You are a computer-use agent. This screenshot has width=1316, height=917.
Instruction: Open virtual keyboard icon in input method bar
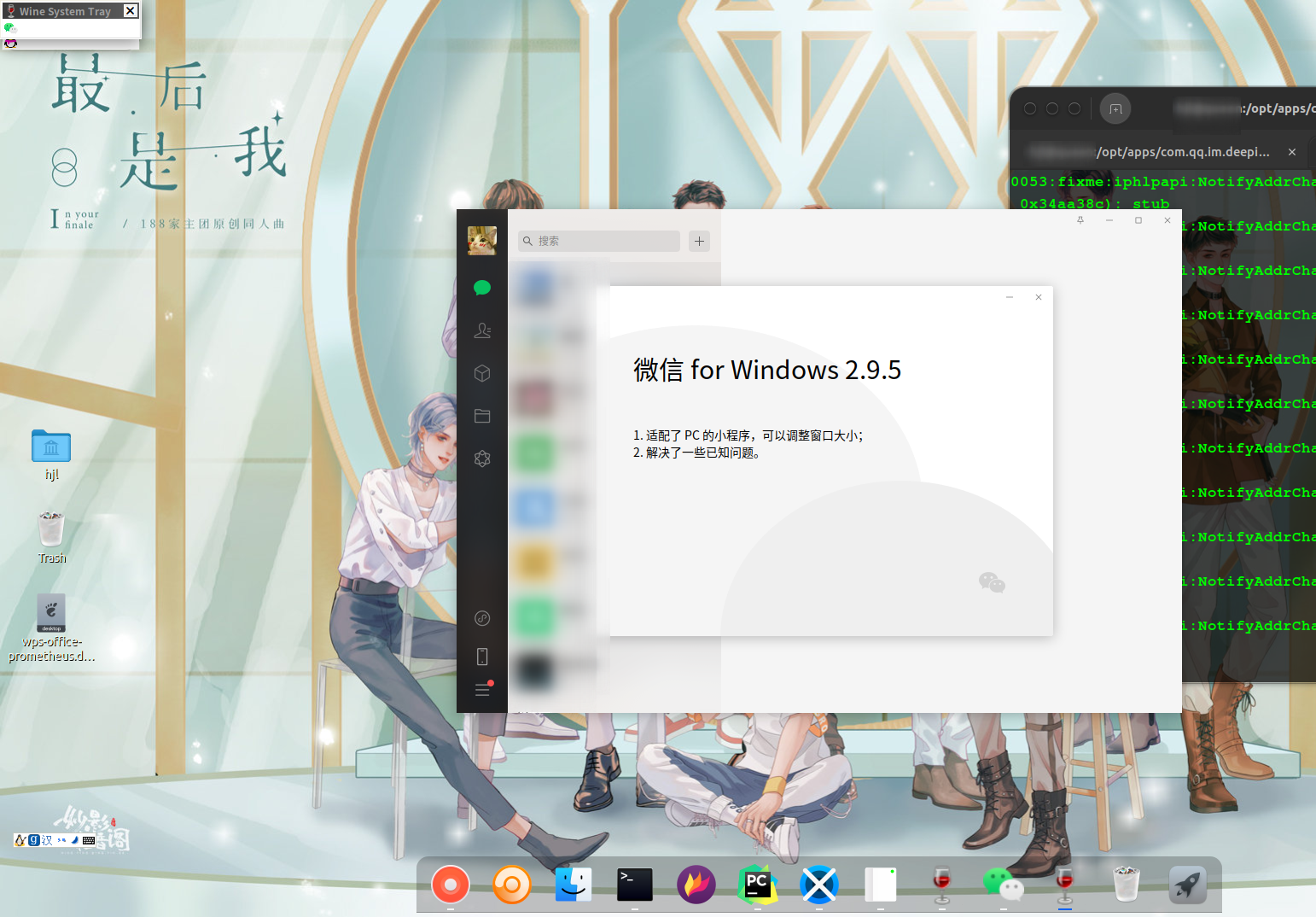click(89, 840)
